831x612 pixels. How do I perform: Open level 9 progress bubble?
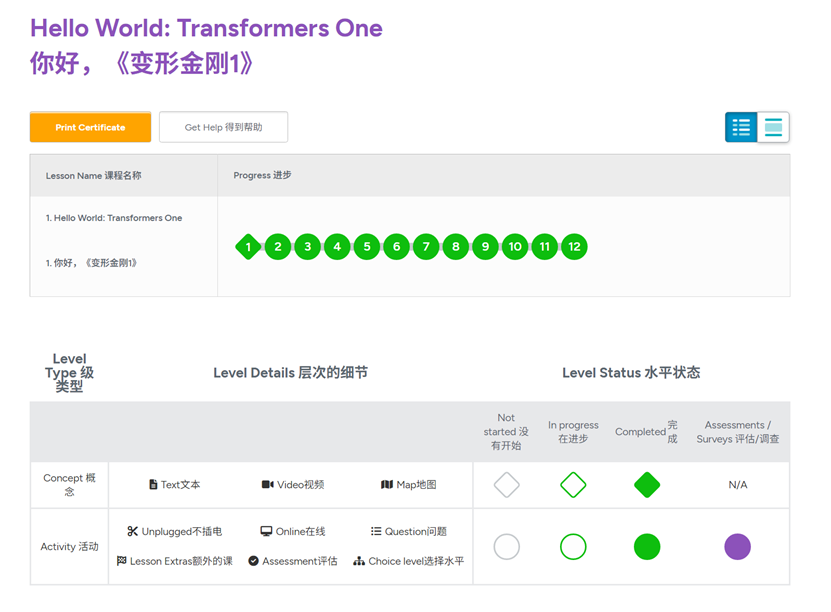click(485, 246)
